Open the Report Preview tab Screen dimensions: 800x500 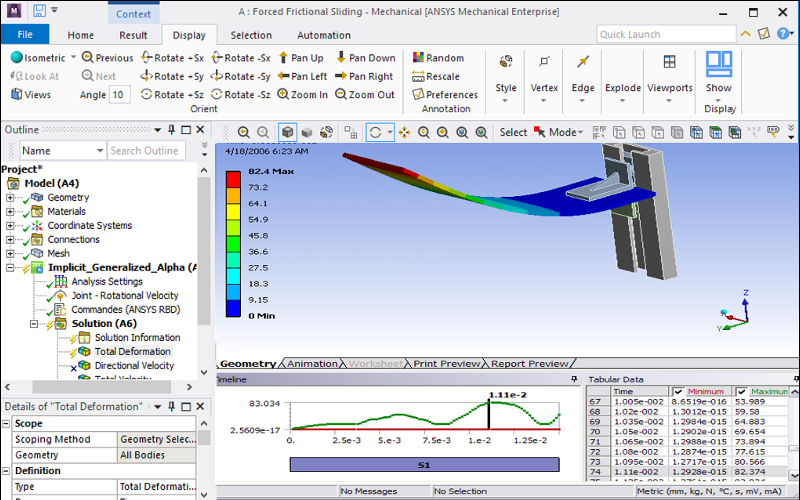pyautogui.click(x=530, y=364)
